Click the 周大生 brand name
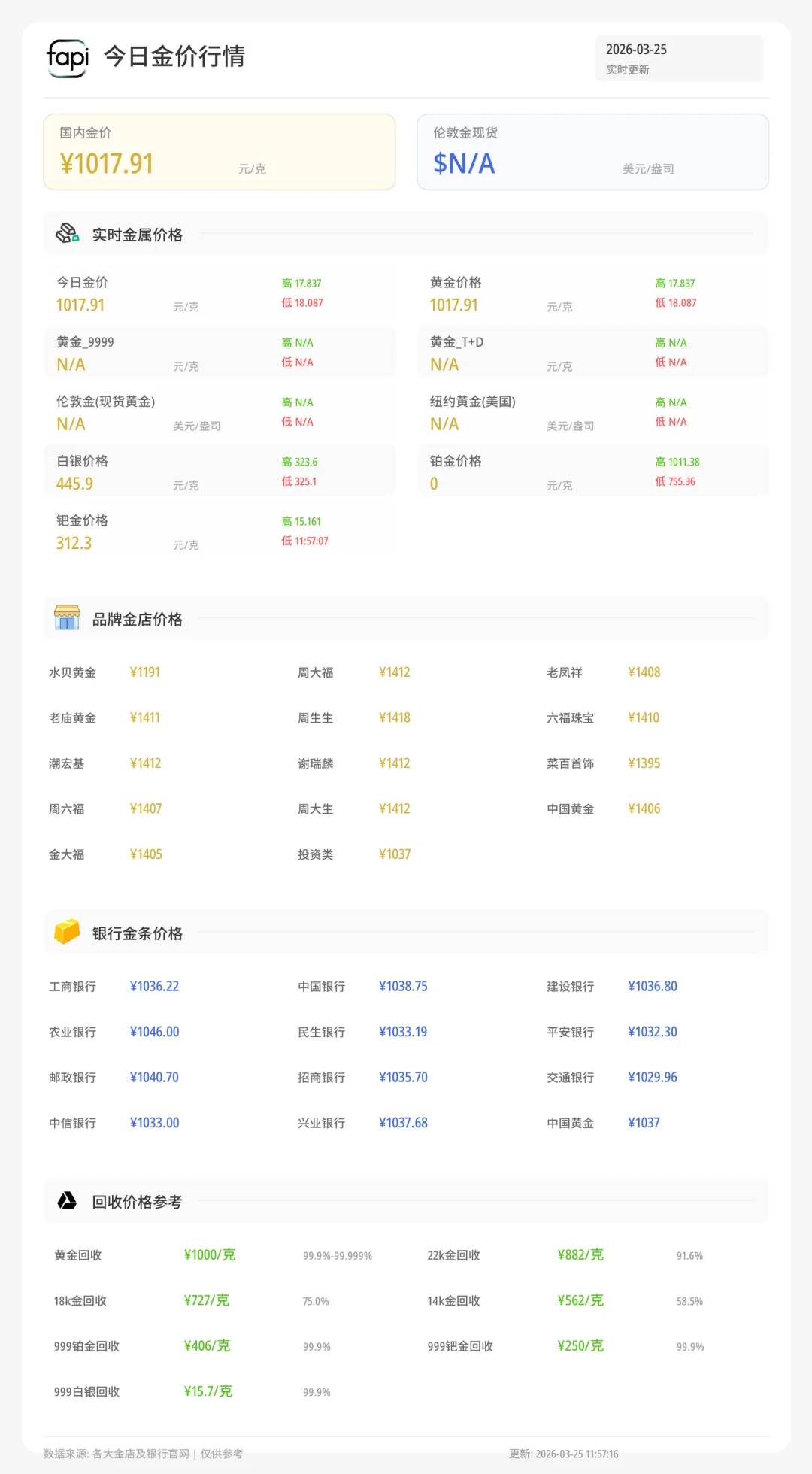The image size is (812, 1474). (x=316, y=809)
